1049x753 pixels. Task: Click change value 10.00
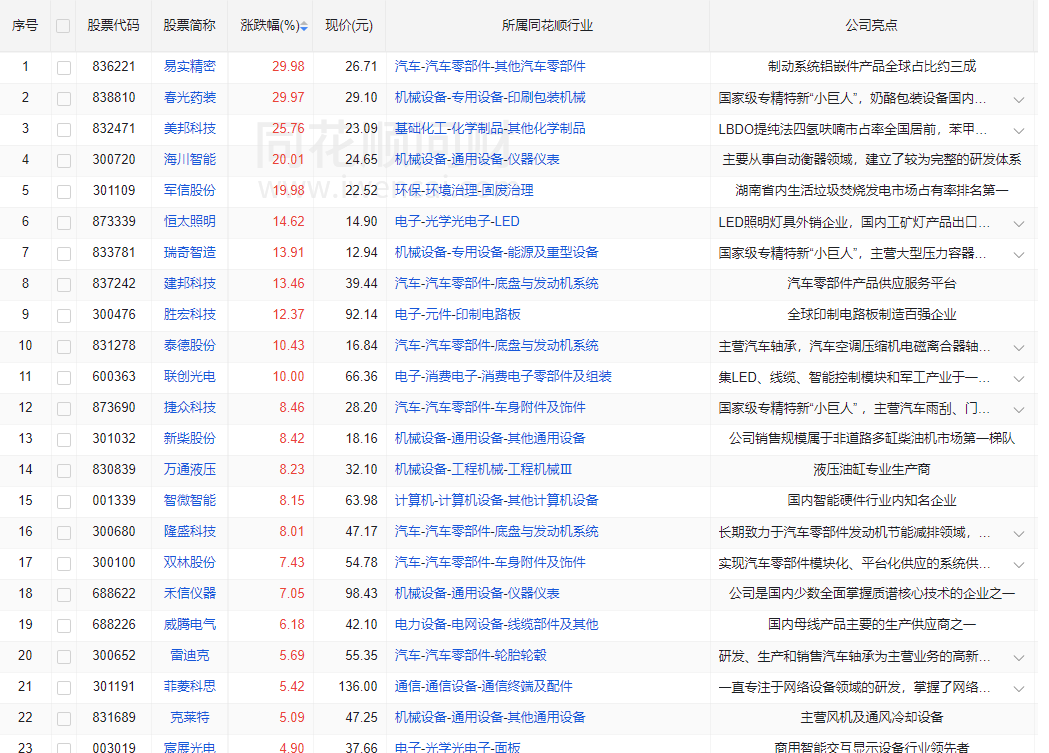[x=288, y=376]
